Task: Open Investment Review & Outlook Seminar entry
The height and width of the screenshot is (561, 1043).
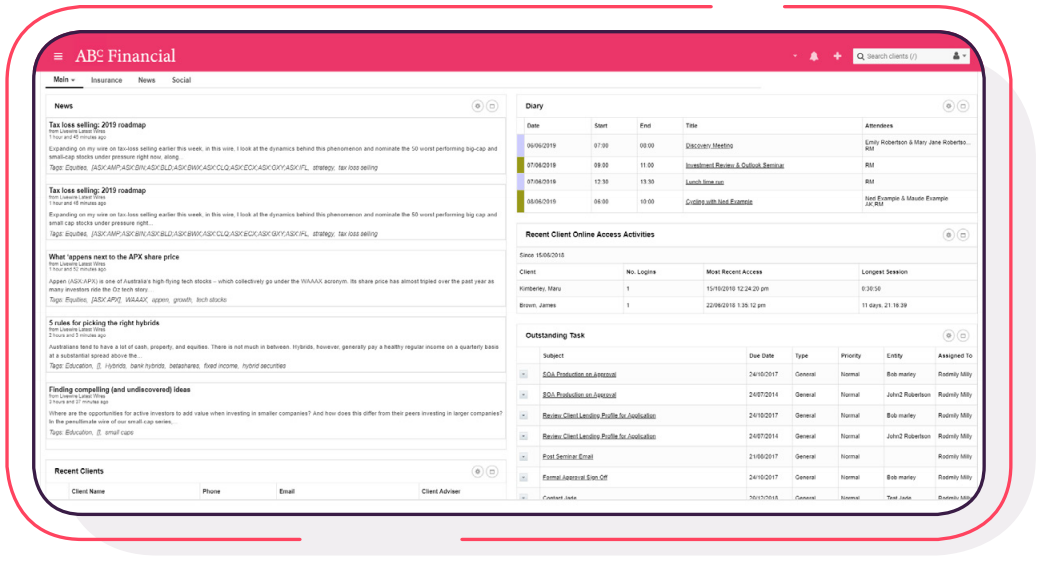Action: click(x=734, y=165)
